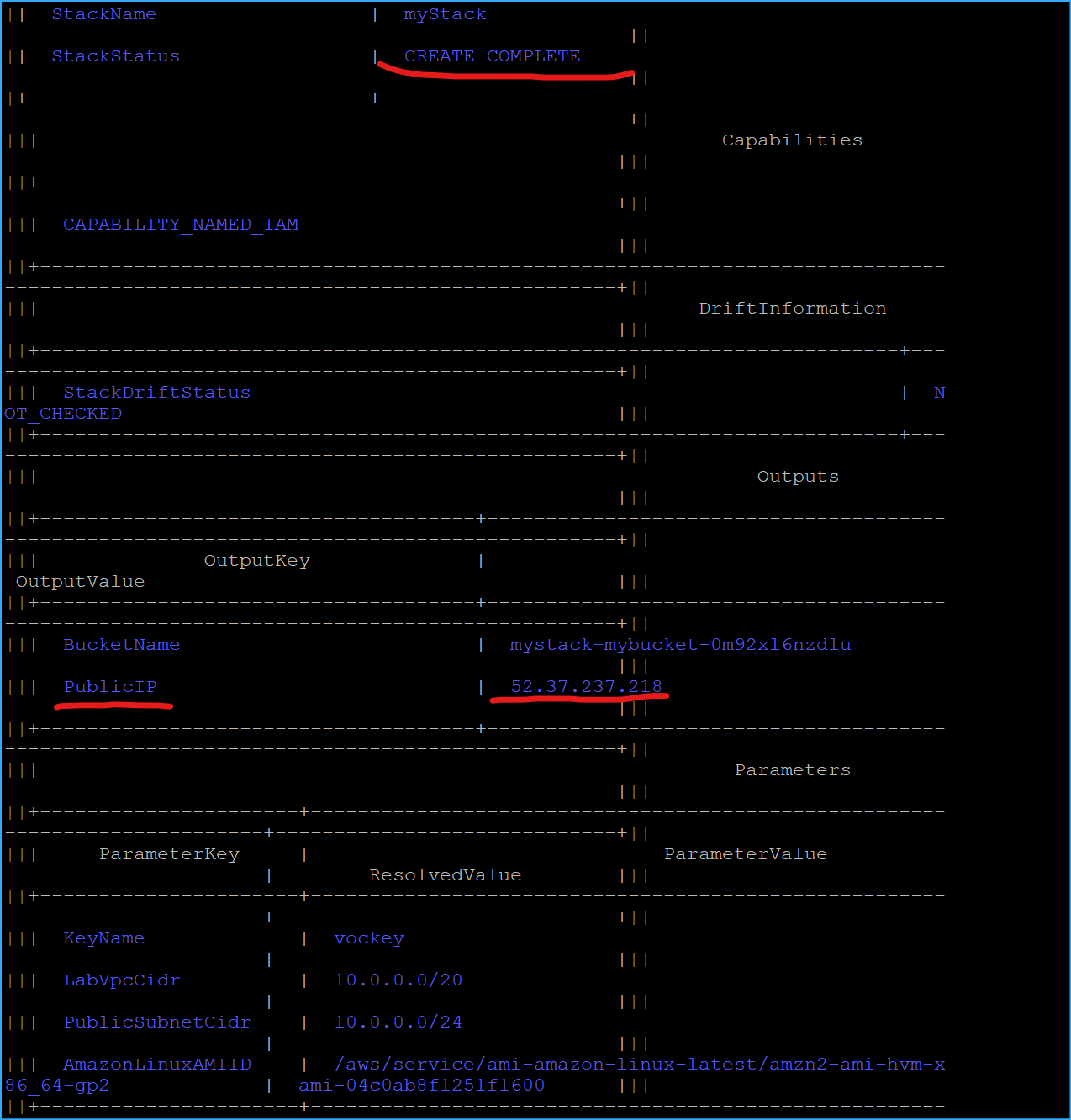Click the 10.0.0.0/24 subnet value
Screen dimensions: 1071x1120
[397, 1022]
